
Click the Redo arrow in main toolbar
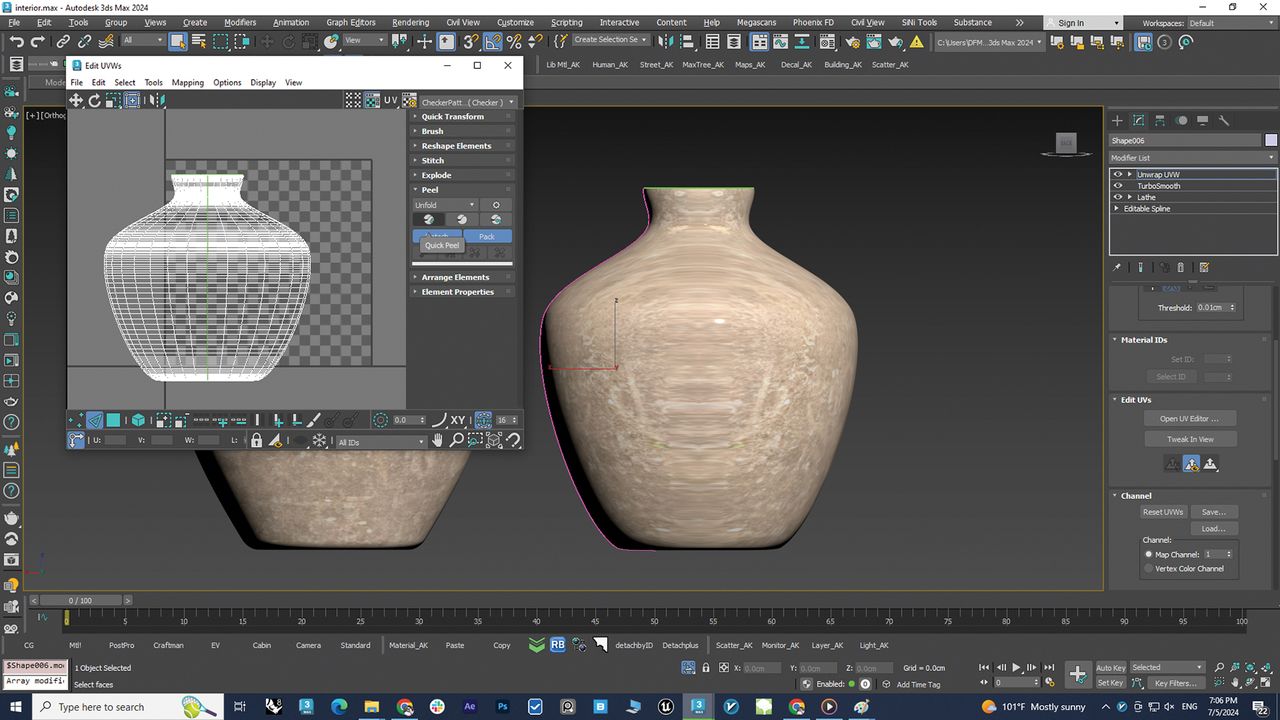pyautogui.click(x=38, y=41)
